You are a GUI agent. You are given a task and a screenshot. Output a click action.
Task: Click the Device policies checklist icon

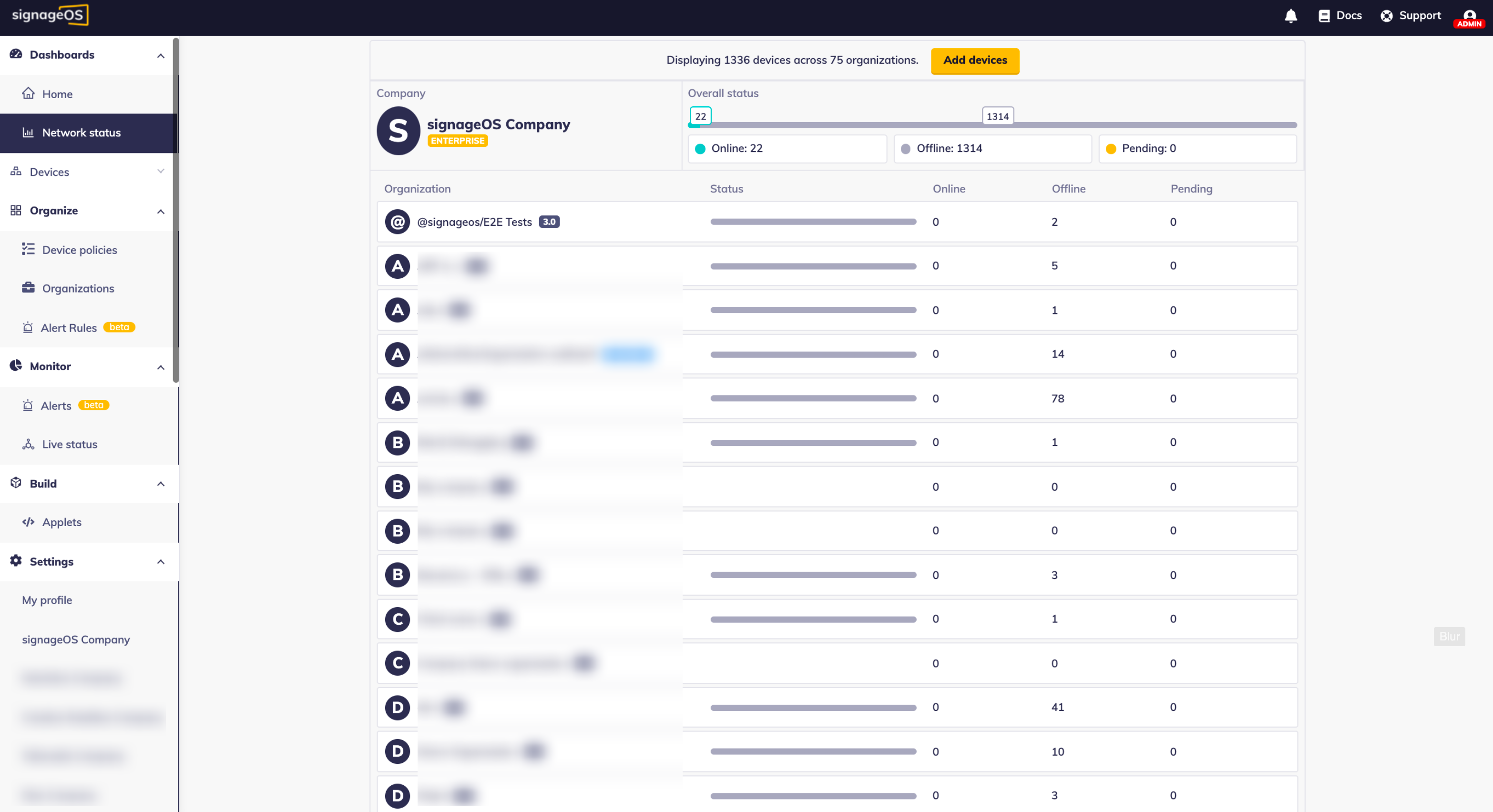click(x=28, y=249)
